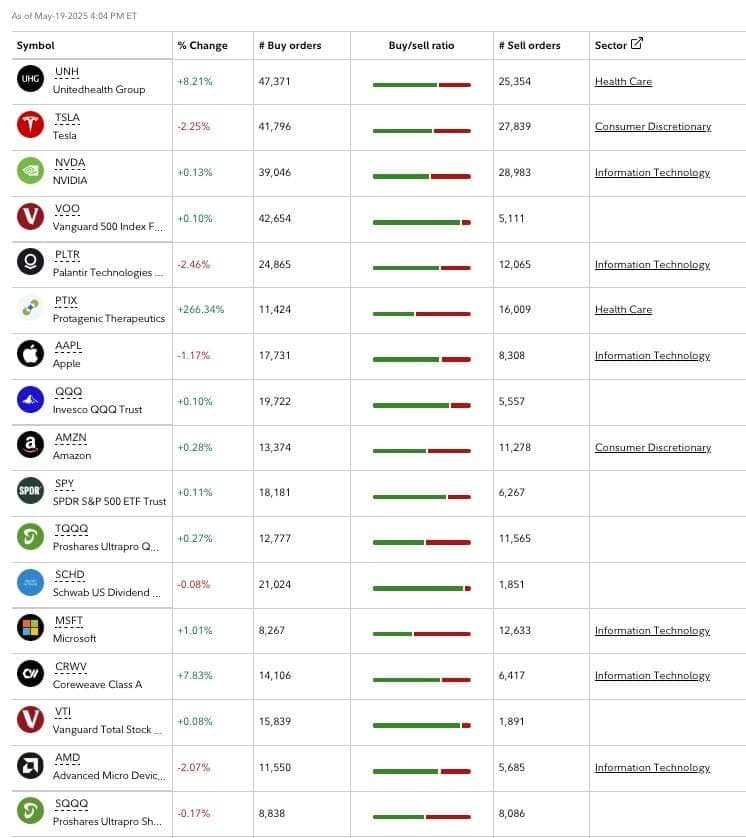
Task: Click the QQQ ticker symbol
Action: tap(68, 392)
